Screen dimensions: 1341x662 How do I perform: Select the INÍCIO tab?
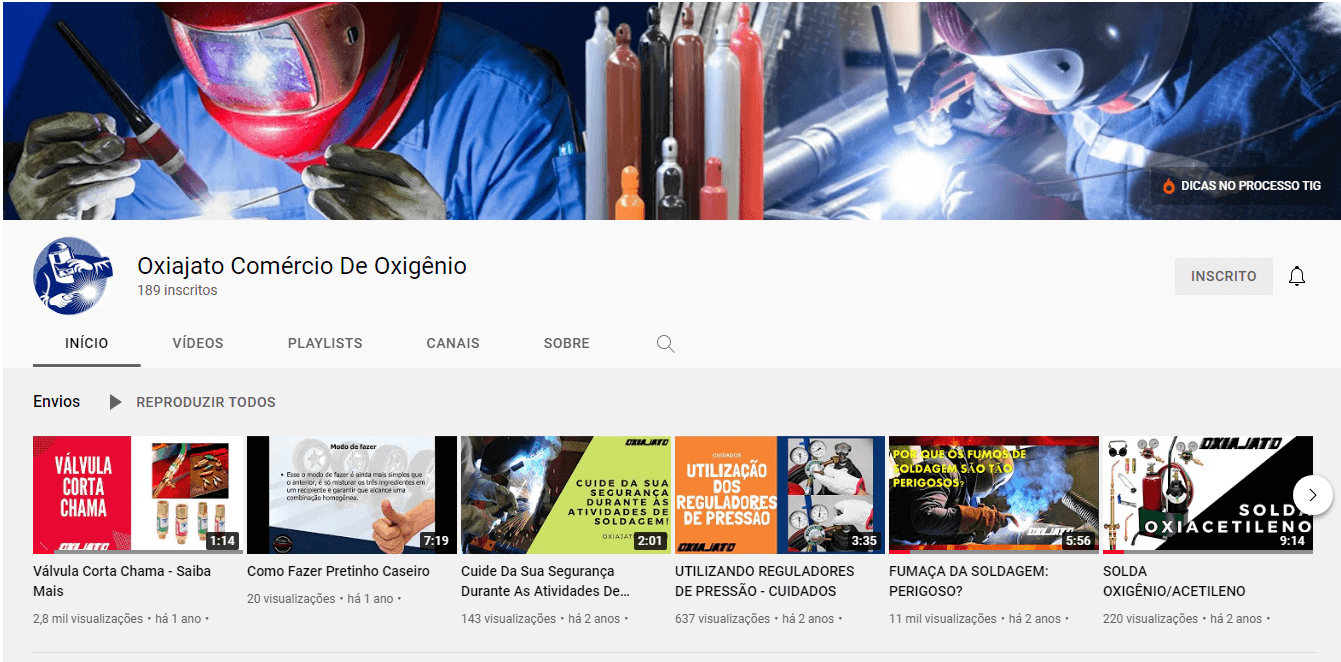click(87, 343)
